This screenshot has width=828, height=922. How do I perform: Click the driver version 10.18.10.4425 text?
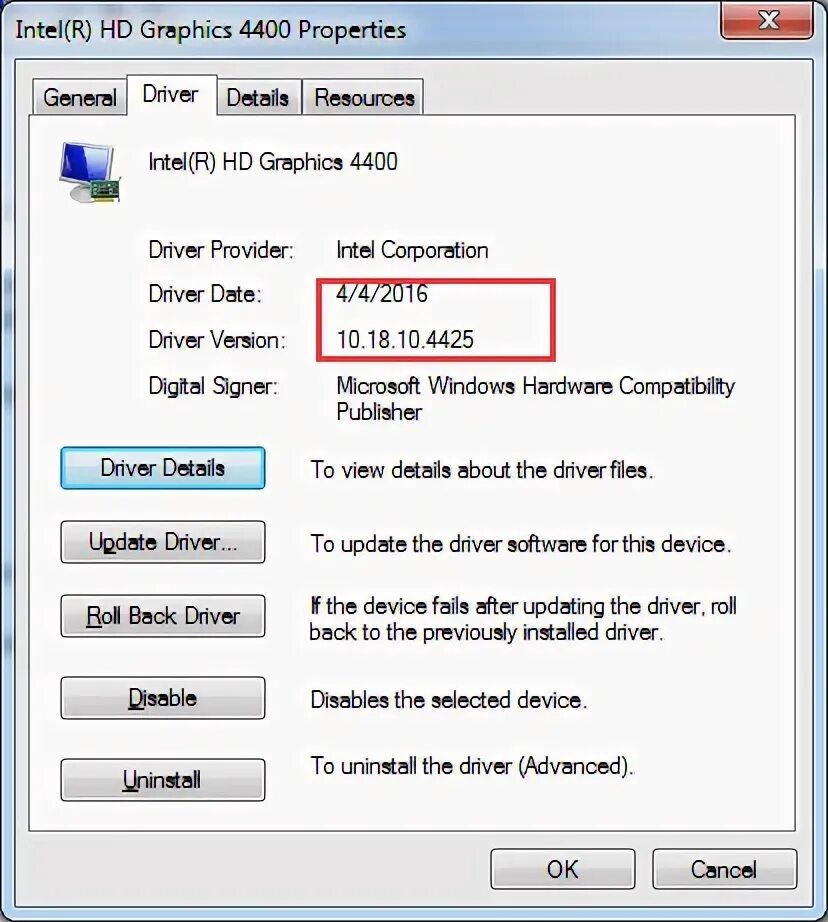405,339
